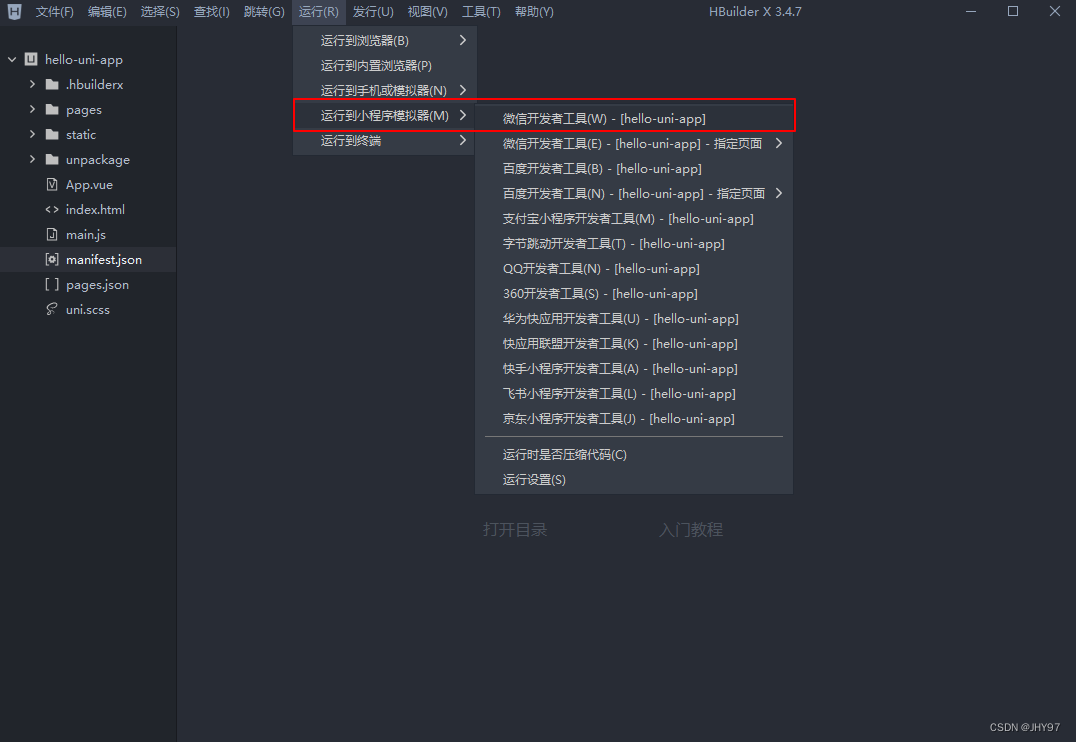
Task: Click the unpackage folder icon
Action: pyautogui.click(x=52, y=159)
